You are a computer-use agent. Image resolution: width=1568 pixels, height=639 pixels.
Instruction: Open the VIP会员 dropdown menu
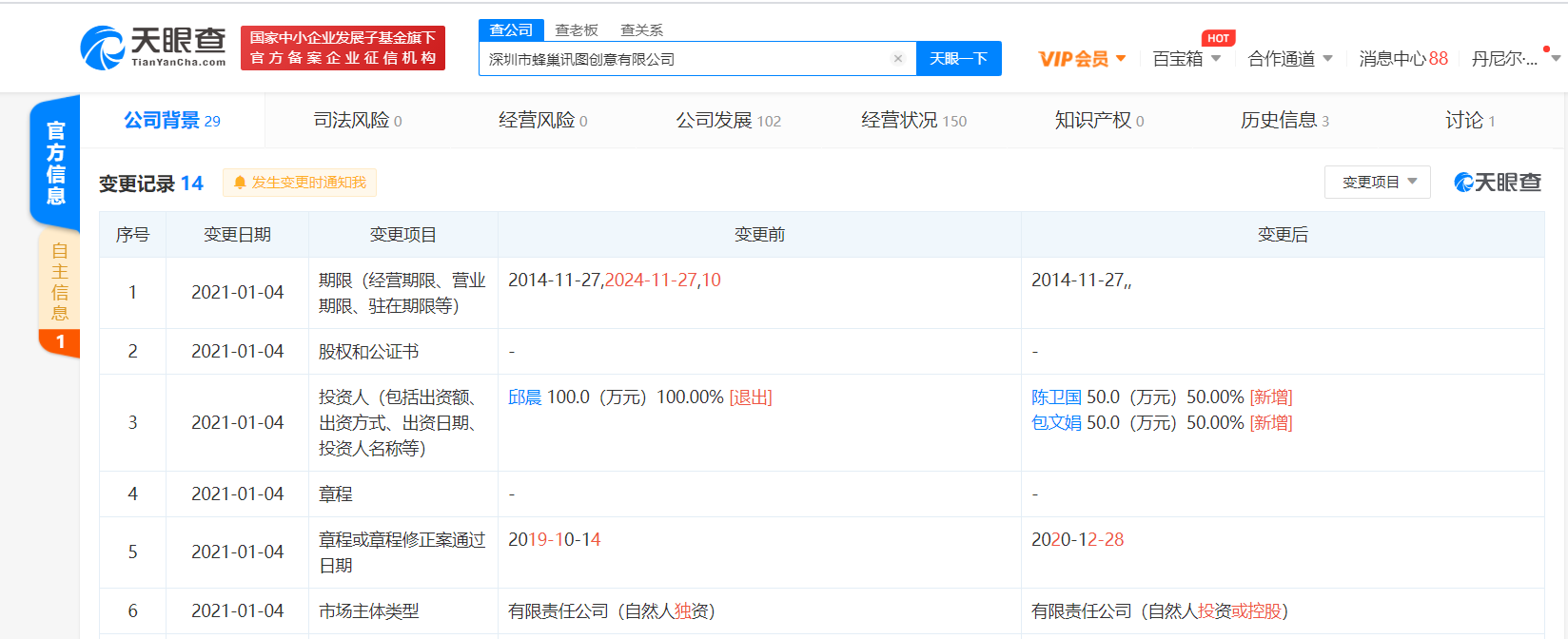(1082, 59)
